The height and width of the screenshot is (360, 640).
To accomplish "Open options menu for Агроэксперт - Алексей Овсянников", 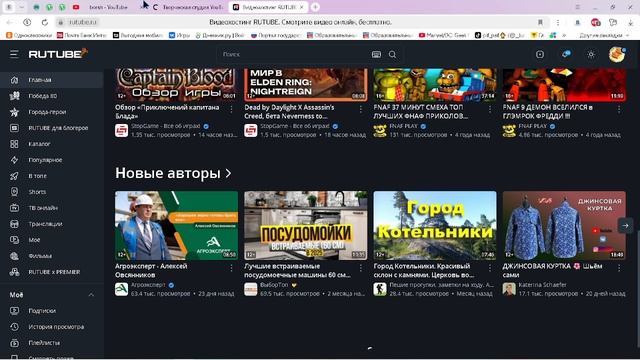I will pos(231,268).
